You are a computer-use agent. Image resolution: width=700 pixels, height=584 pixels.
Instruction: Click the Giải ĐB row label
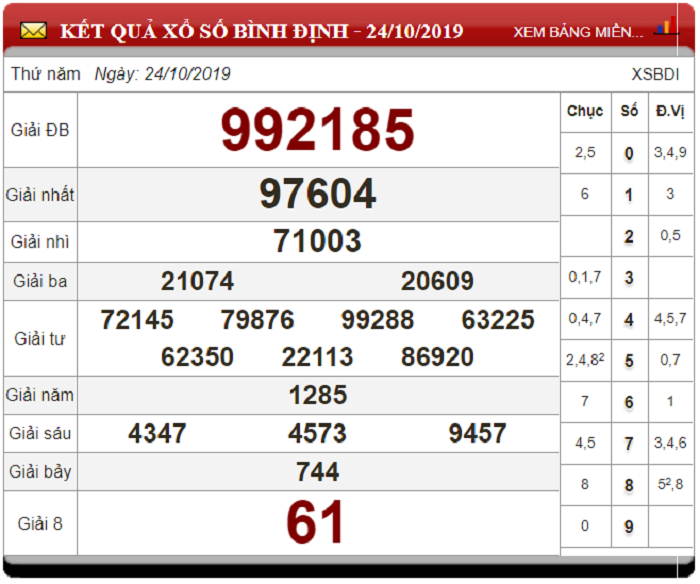tap(40, 130)
